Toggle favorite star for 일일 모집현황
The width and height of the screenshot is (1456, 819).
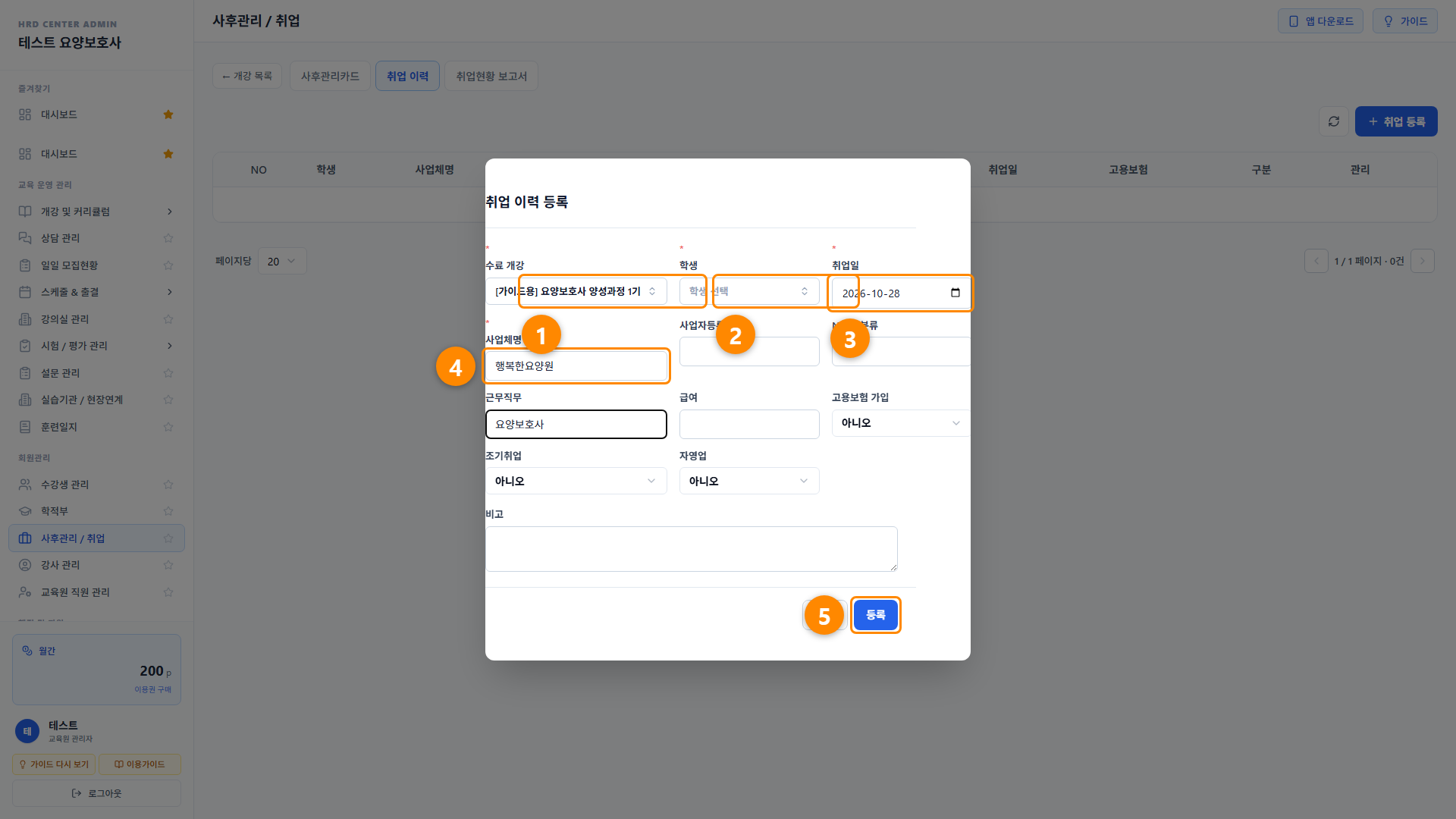[x=168, y=265]
